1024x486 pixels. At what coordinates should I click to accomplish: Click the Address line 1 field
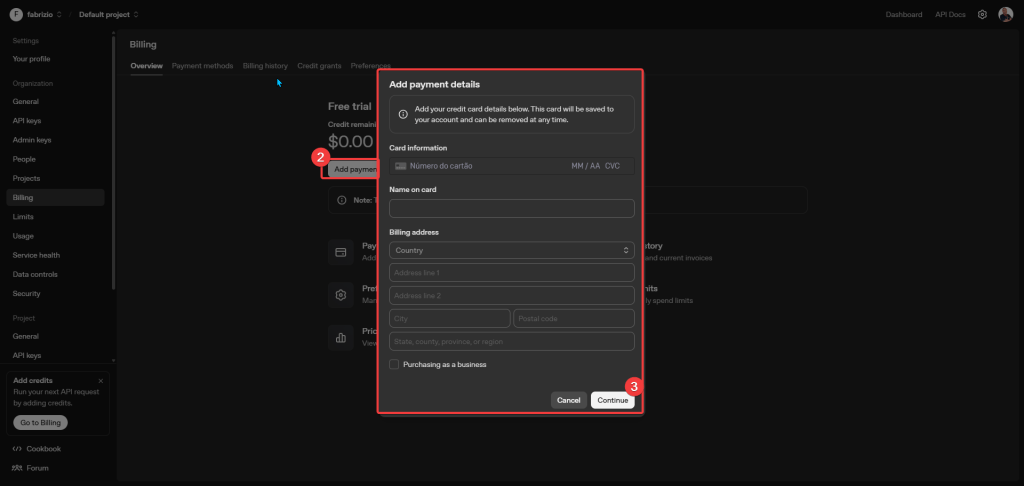tap(511, 273)
